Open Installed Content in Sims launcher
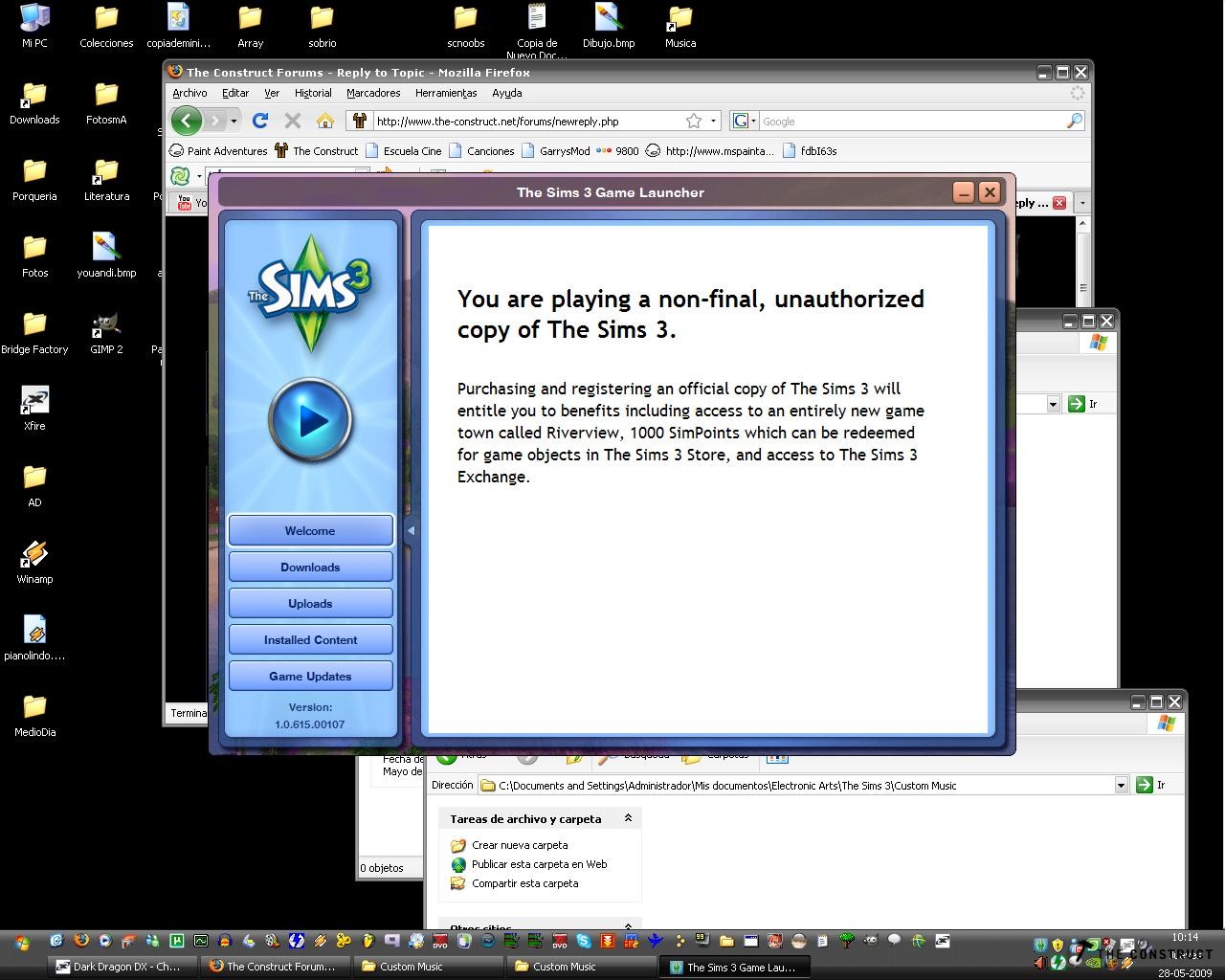The image size is (1225, 980). point(310,640)
